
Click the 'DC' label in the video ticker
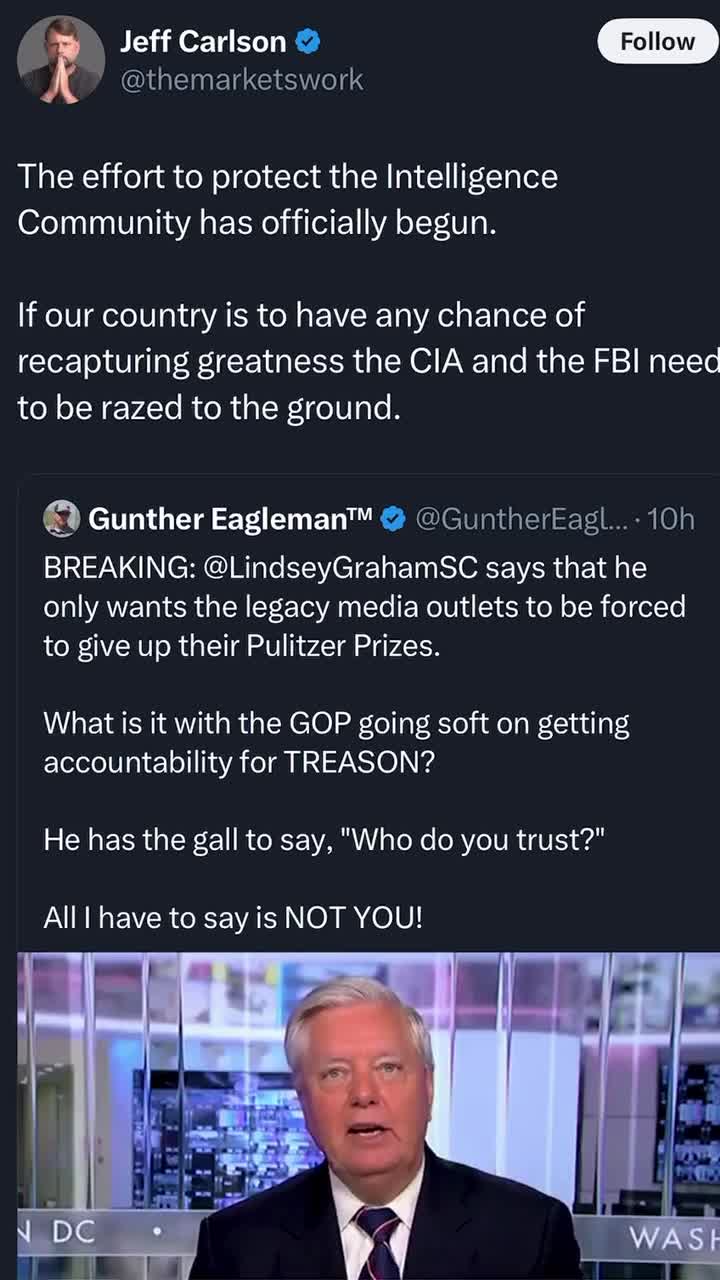[x=73, y=1233]
